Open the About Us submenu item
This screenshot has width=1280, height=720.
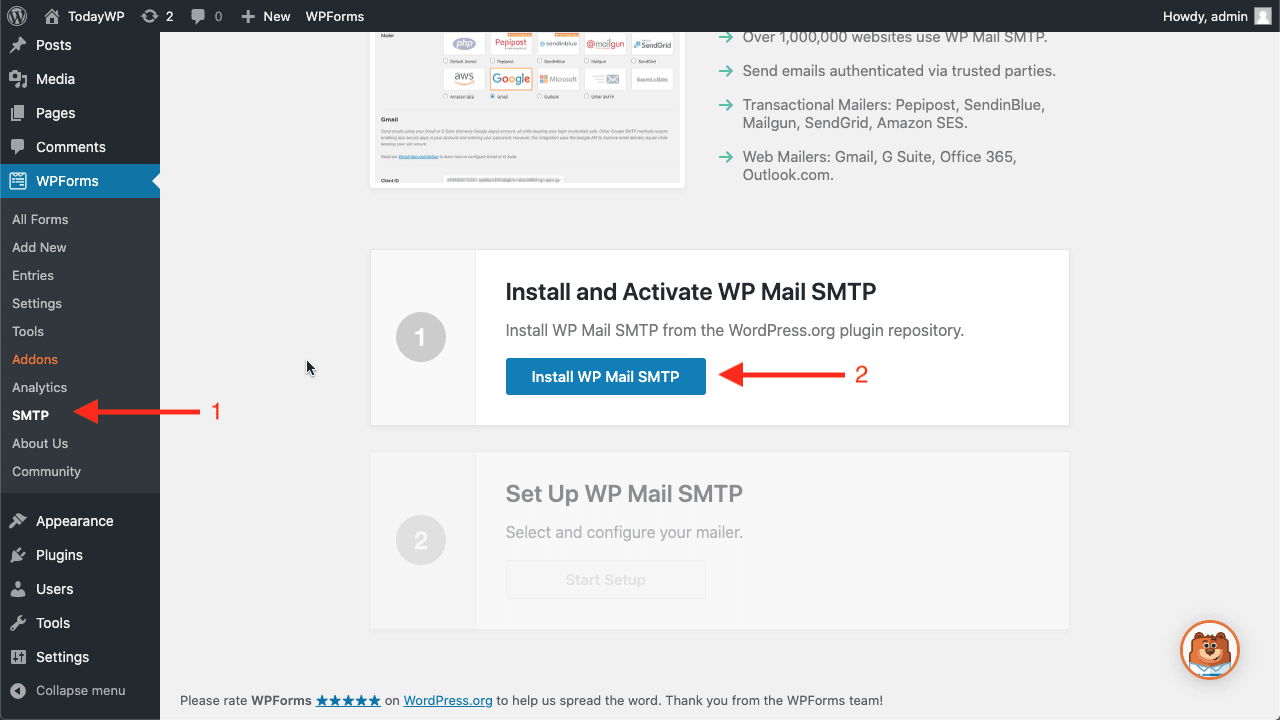(x=40, y=443)
